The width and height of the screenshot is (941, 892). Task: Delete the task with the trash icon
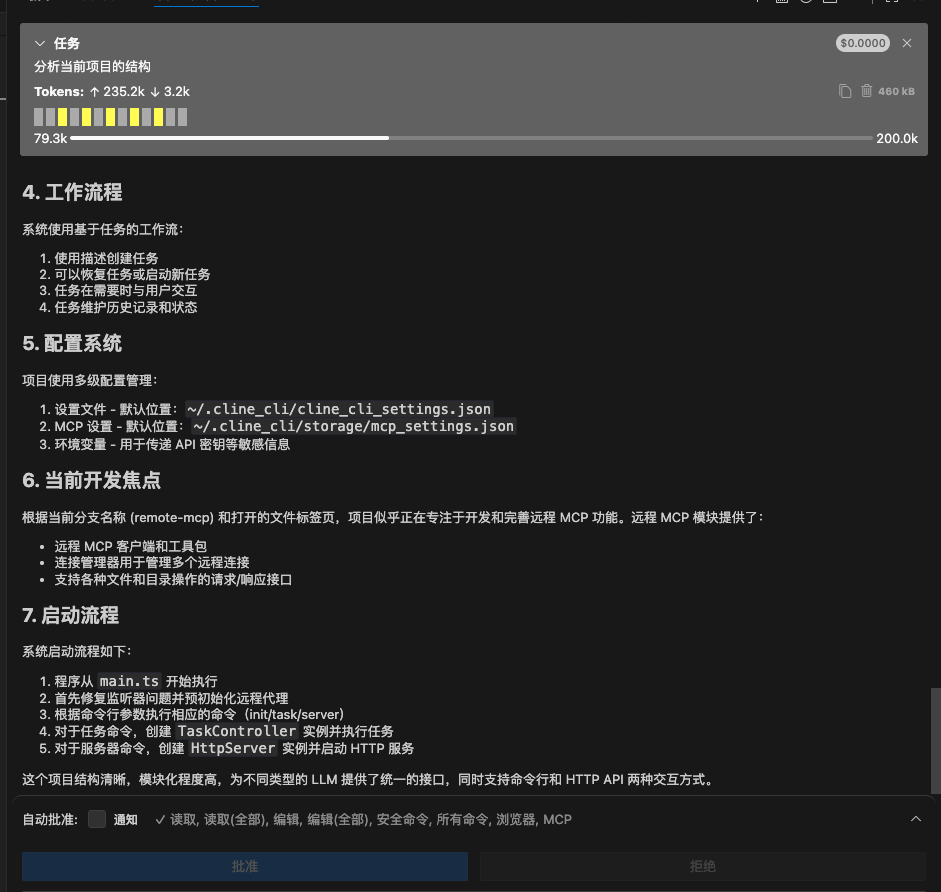point(866,91)
